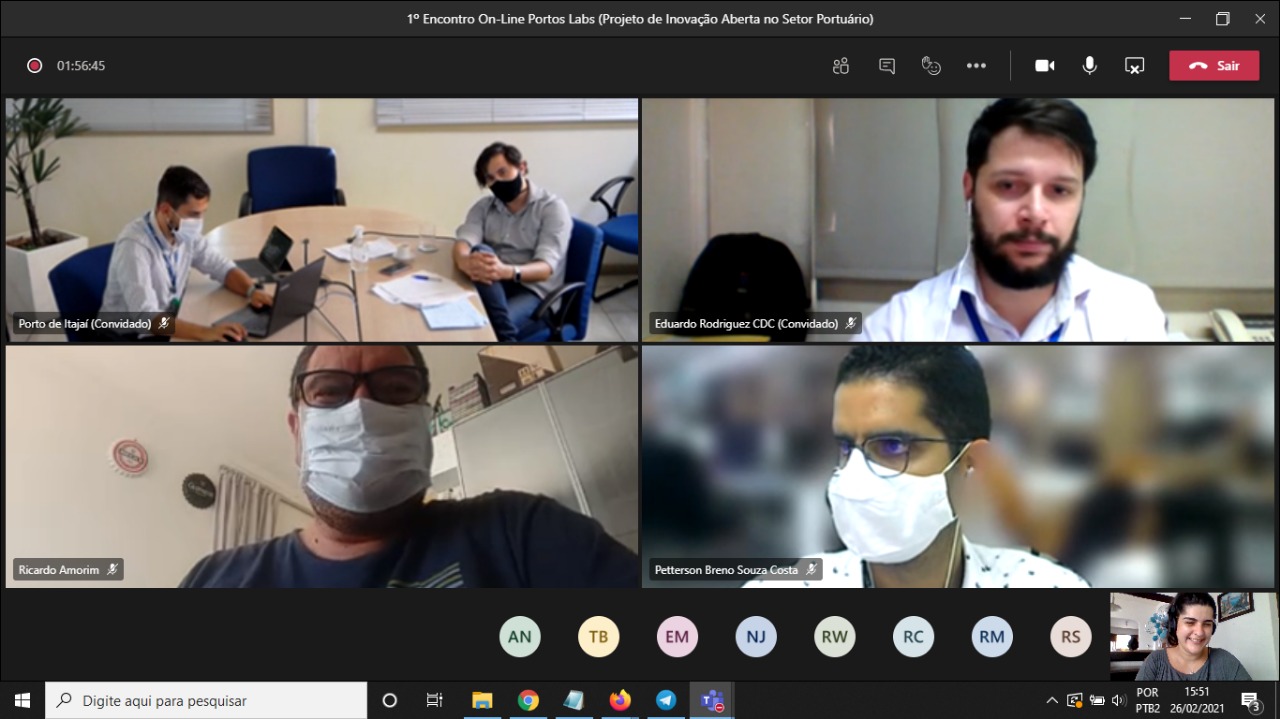The height and width of the screenshot is (719, 1280).
Task: Click the self-view video thumbnail
Action: click(1193, 636)
